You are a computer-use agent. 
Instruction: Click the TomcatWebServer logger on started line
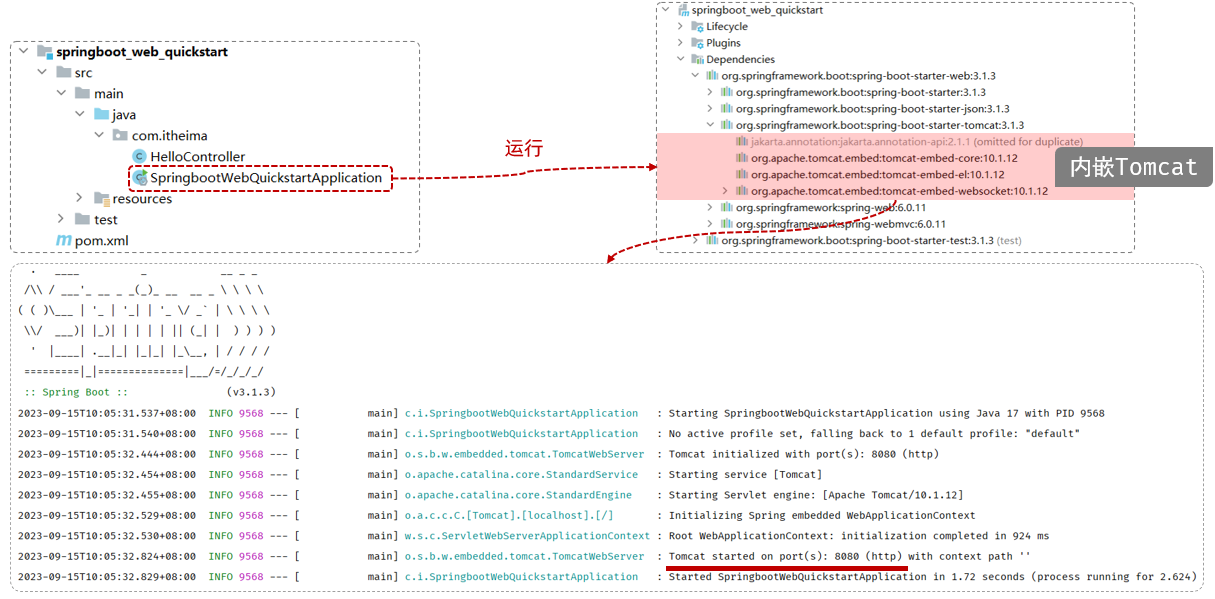click(x=524, y=556)
